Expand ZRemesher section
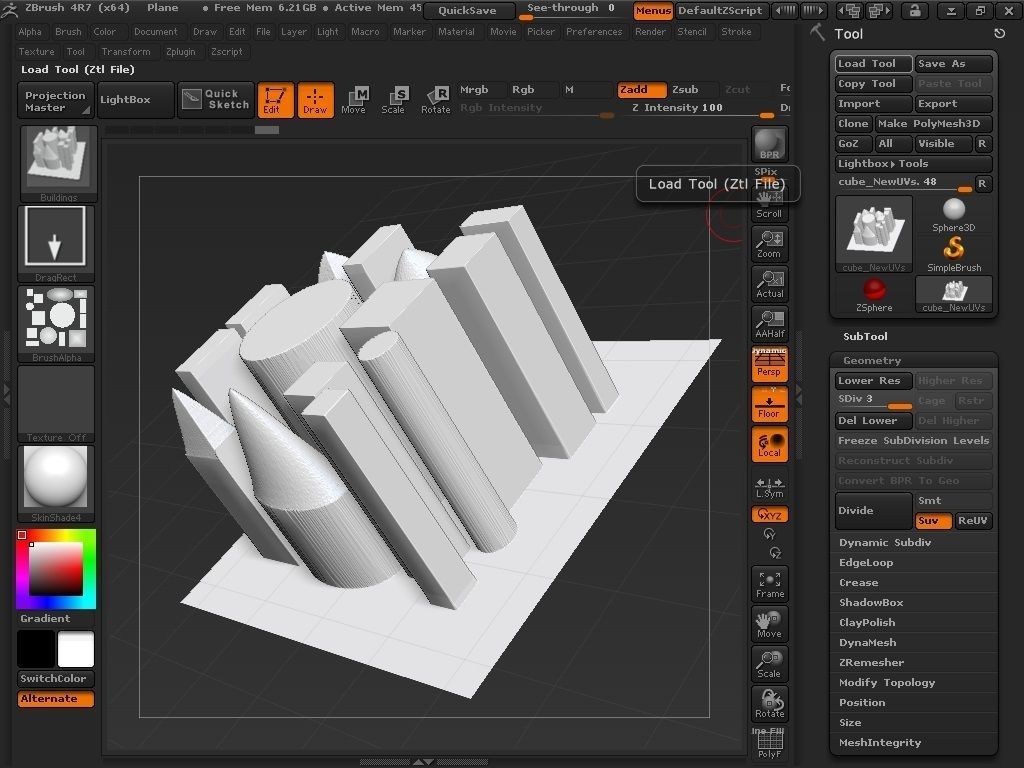 point(871,663)
